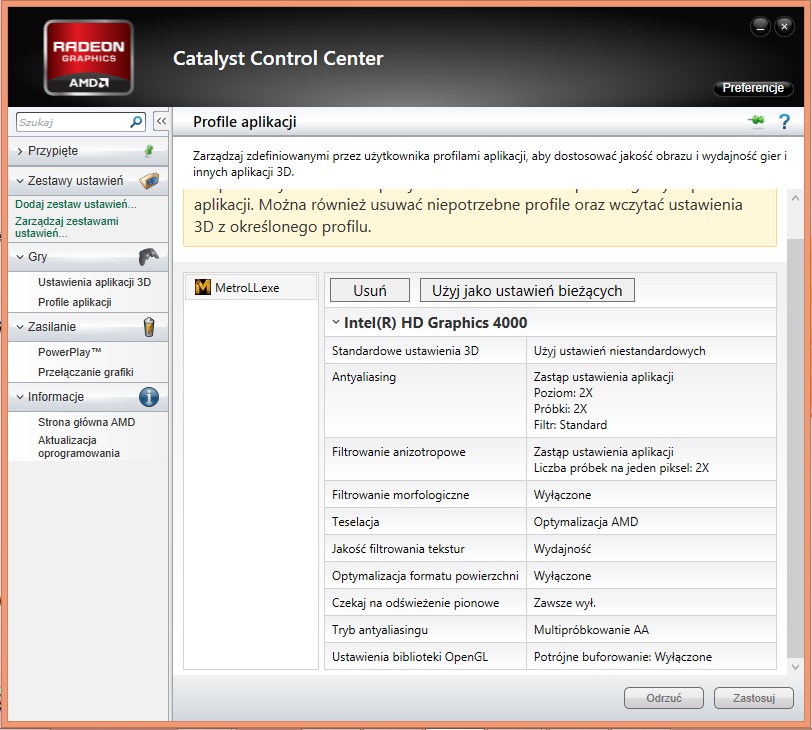Click the Zawsze wył. value
The image size is (812, 730).
tap(564, 603)
